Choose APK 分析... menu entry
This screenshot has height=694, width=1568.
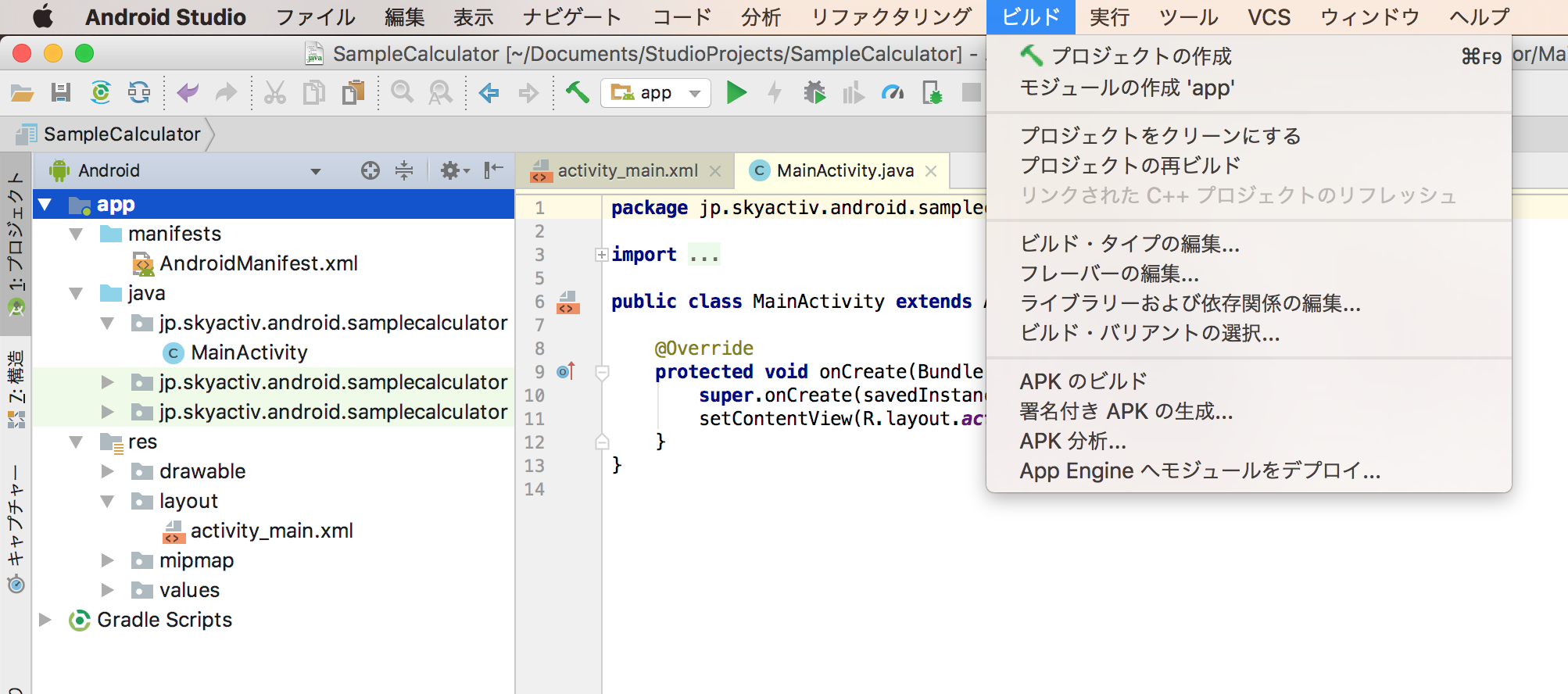(1248, 441)
